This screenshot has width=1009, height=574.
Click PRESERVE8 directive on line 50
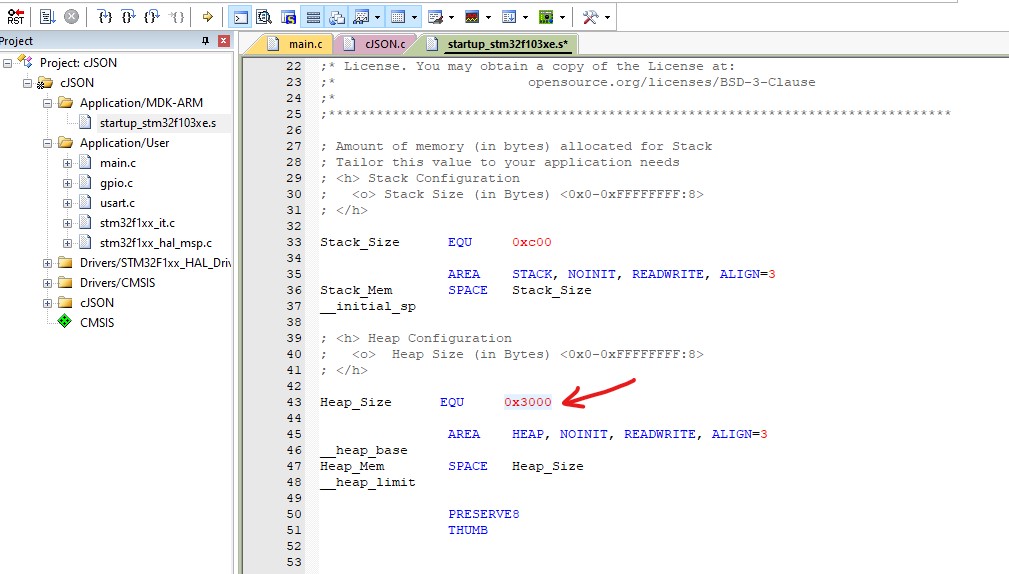coord(484,514)
